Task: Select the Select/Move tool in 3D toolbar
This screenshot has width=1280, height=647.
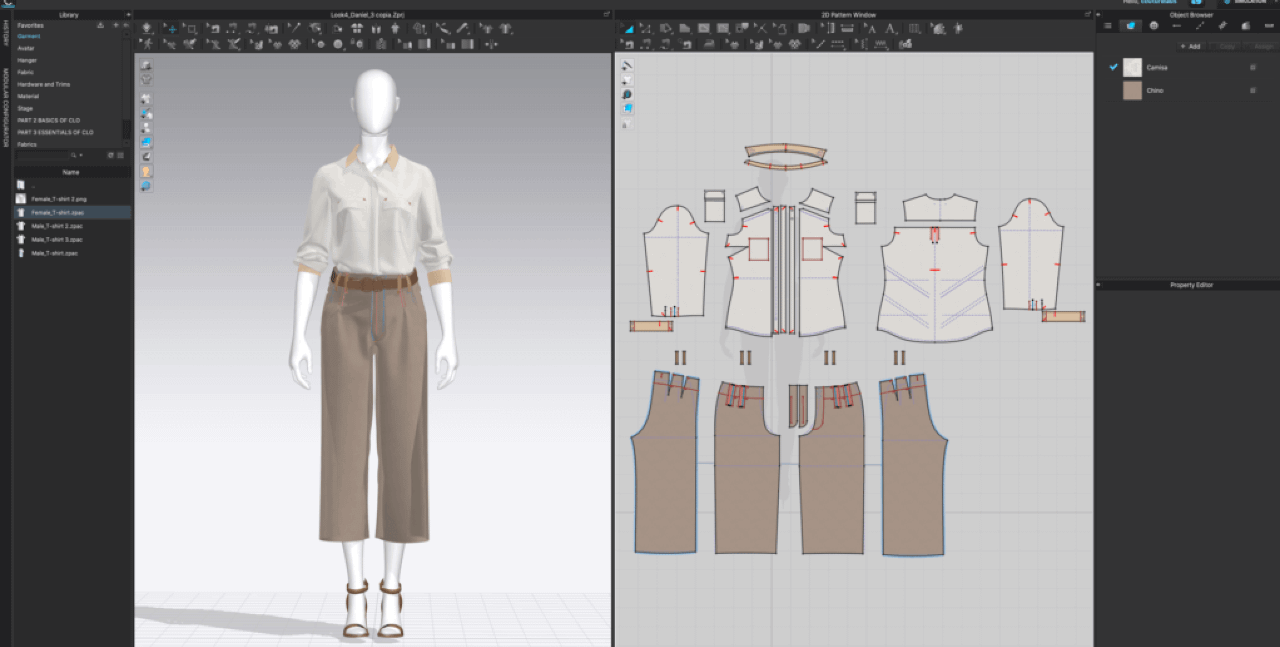Action: pos(170,28)
